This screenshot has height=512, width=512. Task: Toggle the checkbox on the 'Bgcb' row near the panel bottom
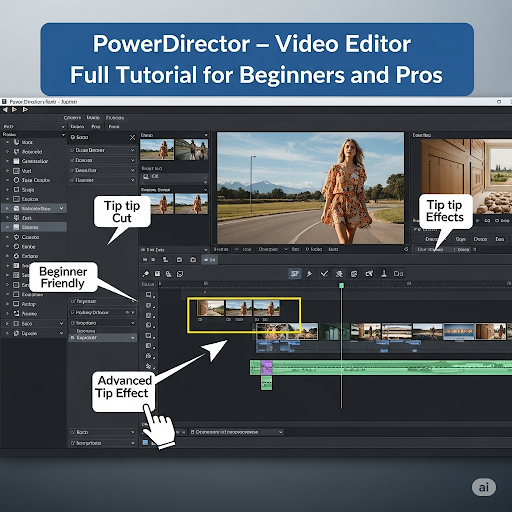tap(73, 432)
